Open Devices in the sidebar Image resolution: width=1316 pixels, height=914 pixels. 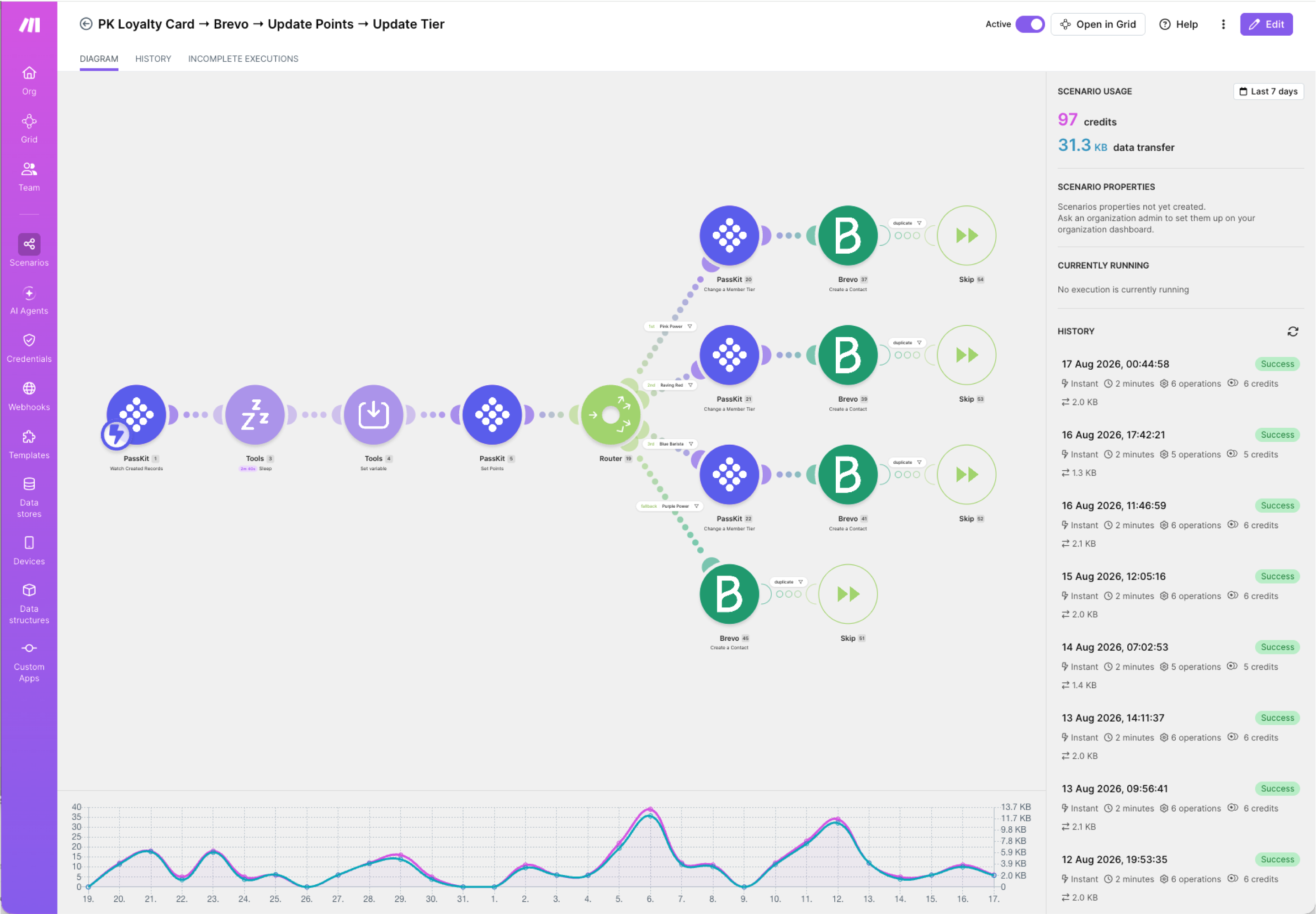point(29,550)
